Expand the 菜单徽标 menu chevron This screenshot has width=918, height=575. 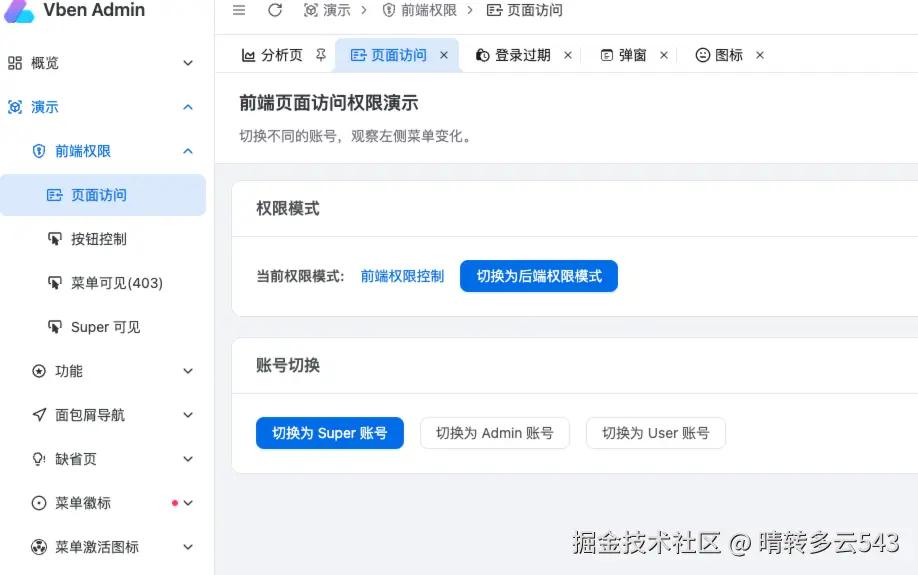click(x=188, y=503)
